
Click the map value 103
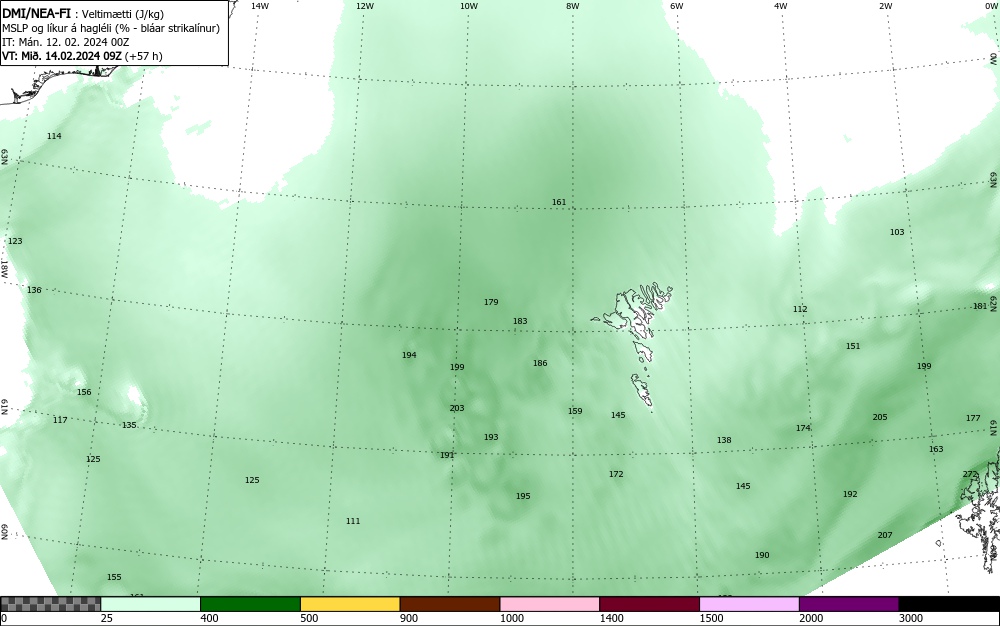click(897, 232)
